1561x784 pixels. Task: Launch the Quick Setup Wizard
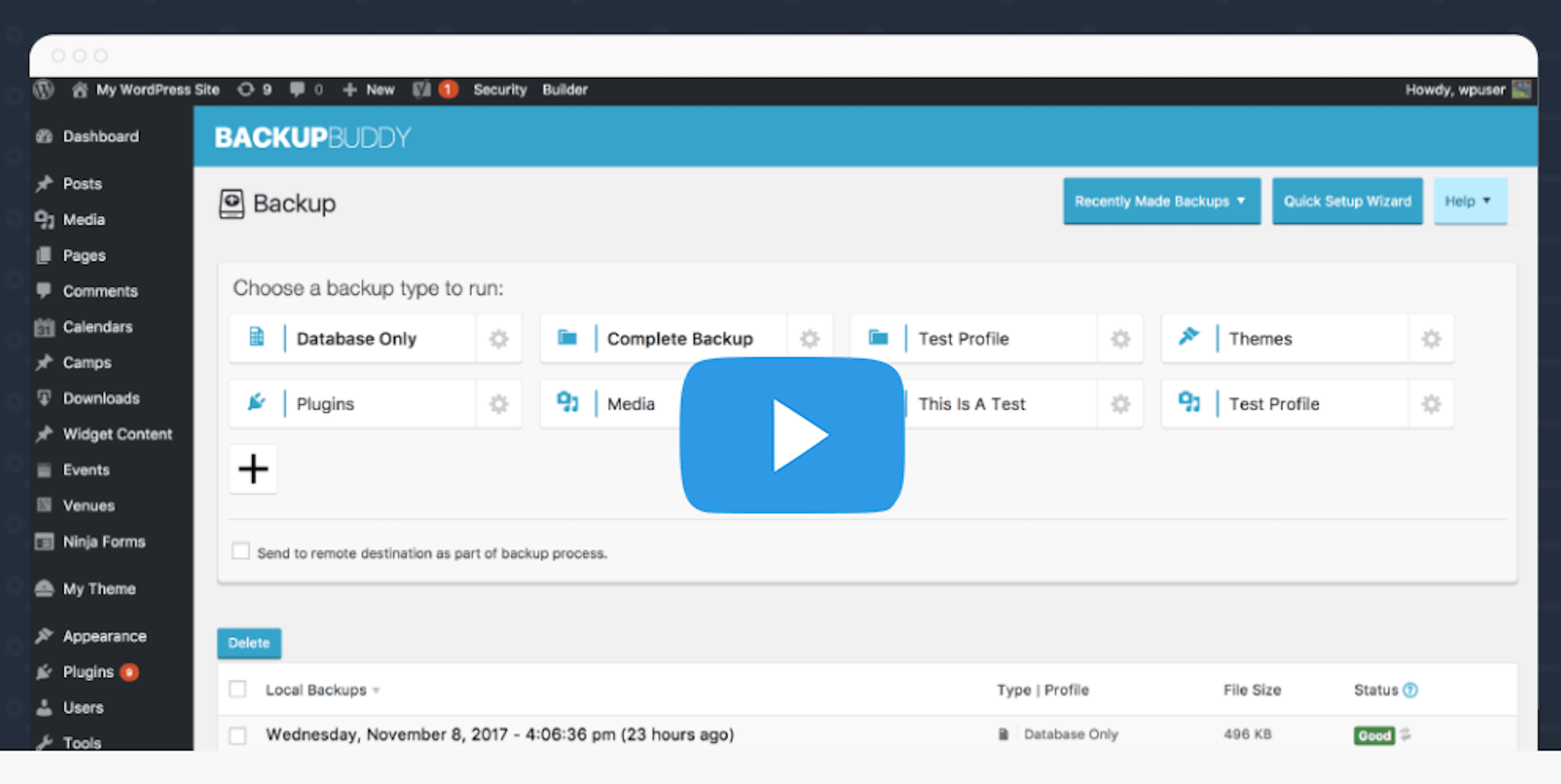(x=1347, y=201)
